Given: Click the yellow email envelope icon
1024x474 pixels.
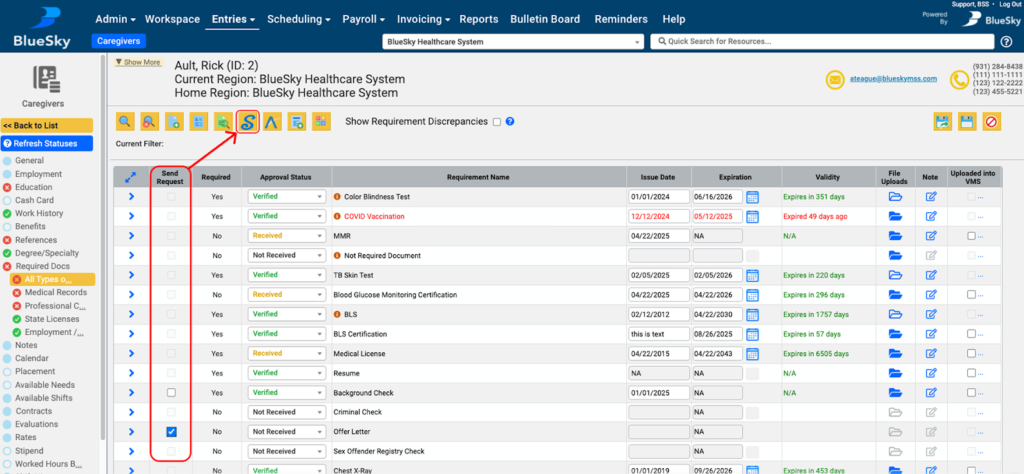Looking at the screenshot, I should pyautogui.click(x=835, y=80).
